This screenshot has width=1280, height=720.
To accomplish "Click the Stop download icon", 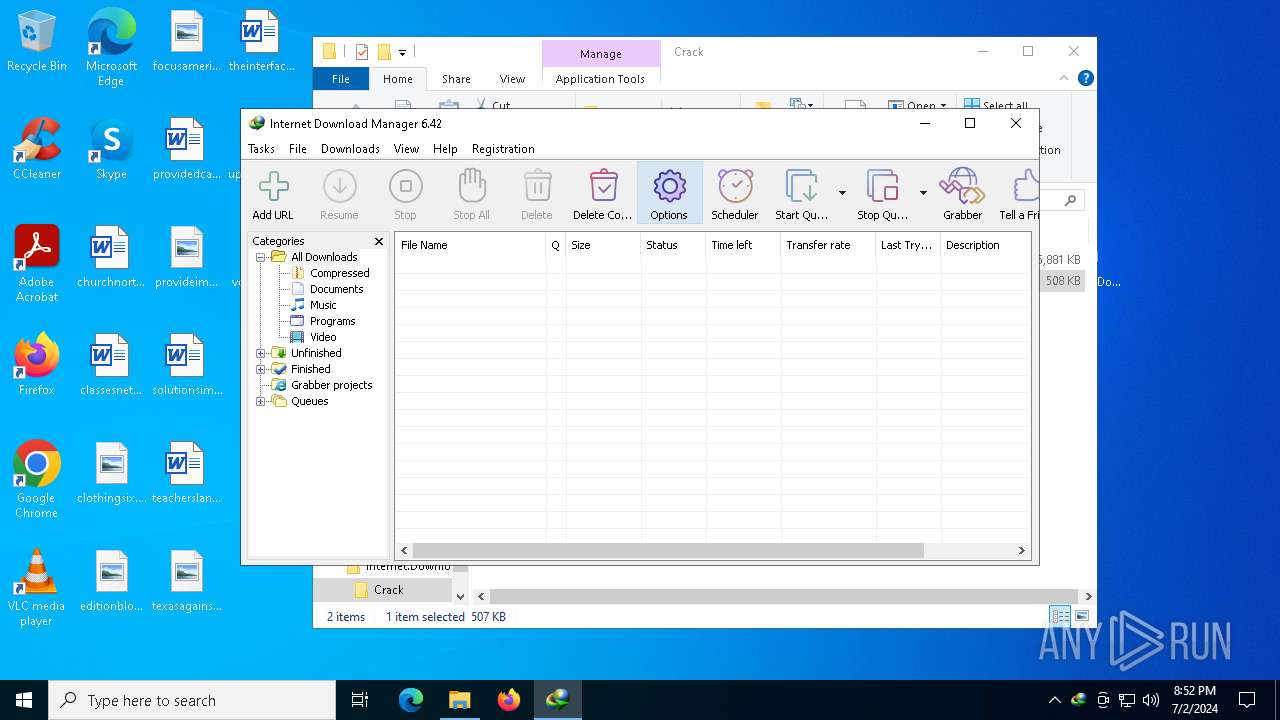I will [405, 194].
